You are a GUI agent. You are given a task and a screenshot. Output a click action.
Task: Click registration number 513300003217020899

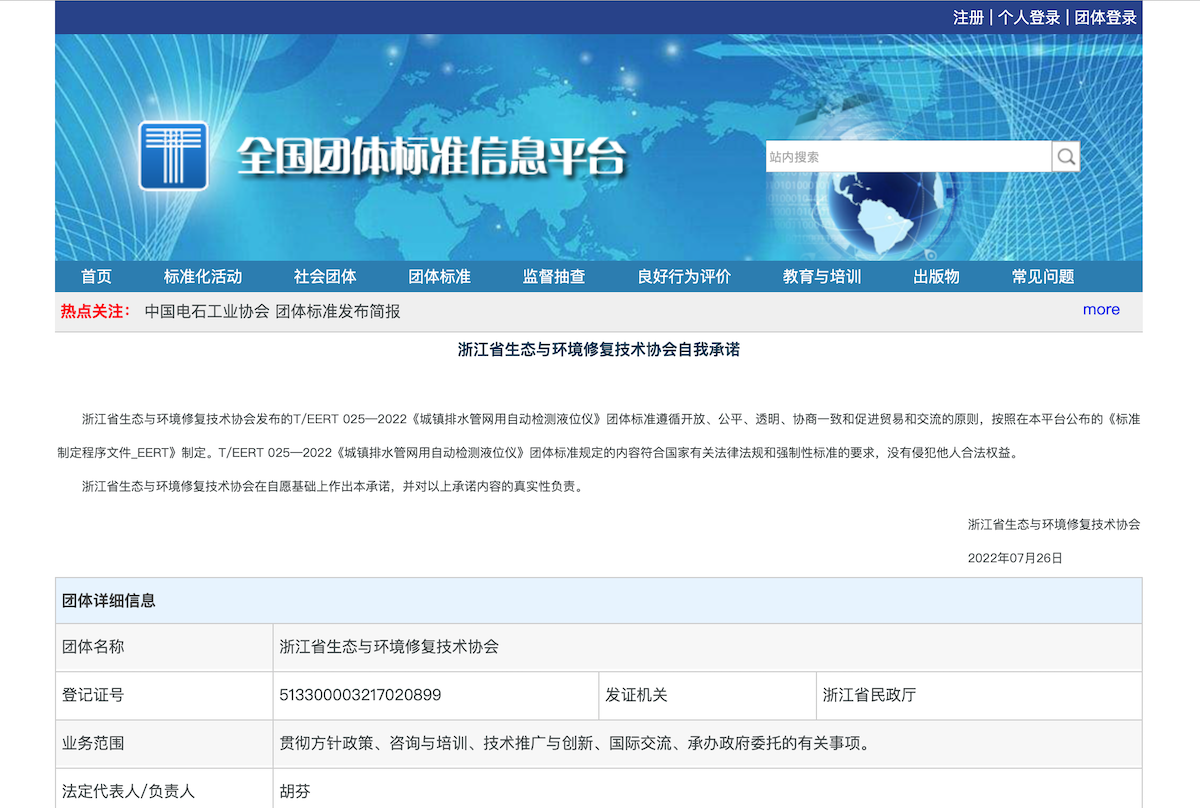361,695
